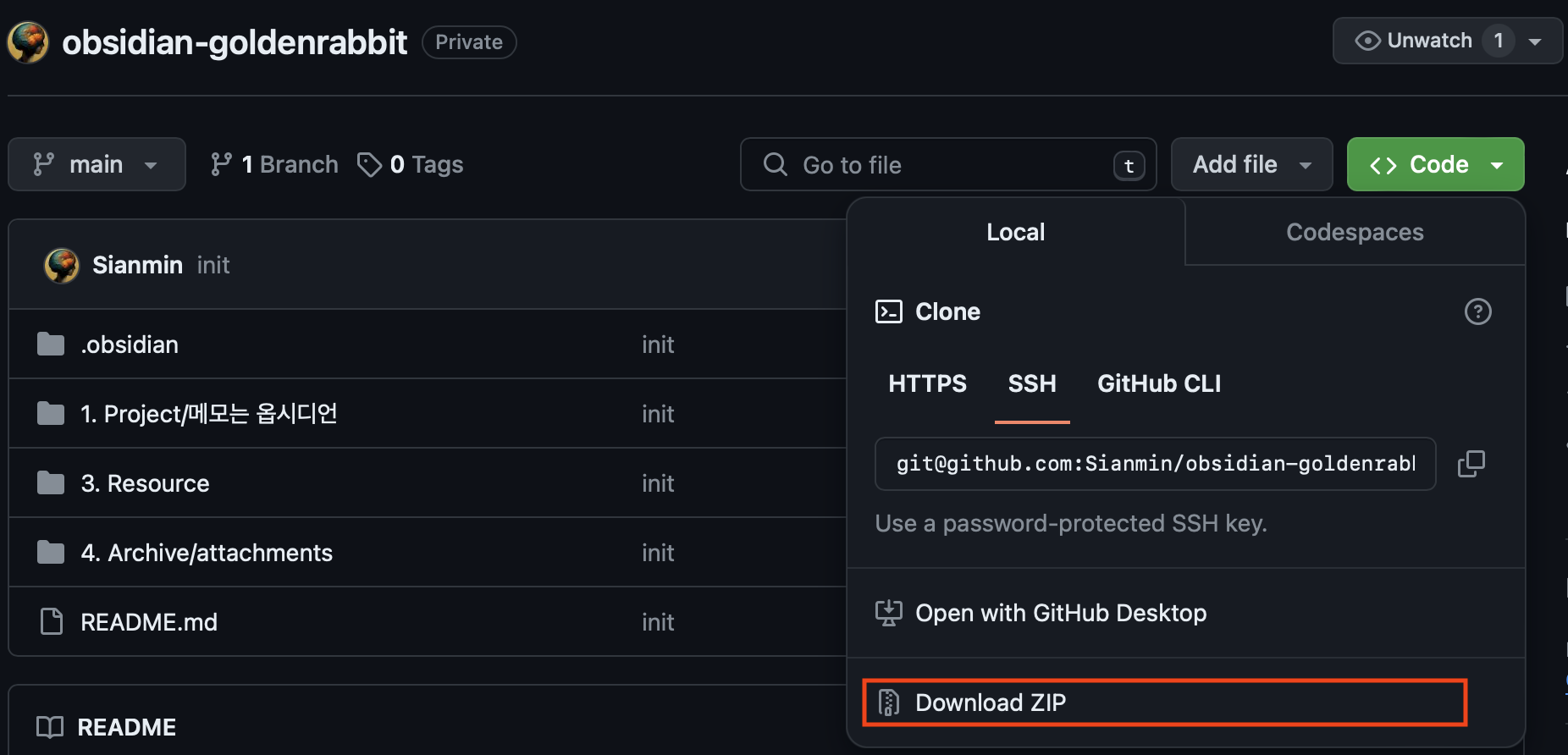
Task: Open the init commit message in header row
Action: (x=213, y=265)
